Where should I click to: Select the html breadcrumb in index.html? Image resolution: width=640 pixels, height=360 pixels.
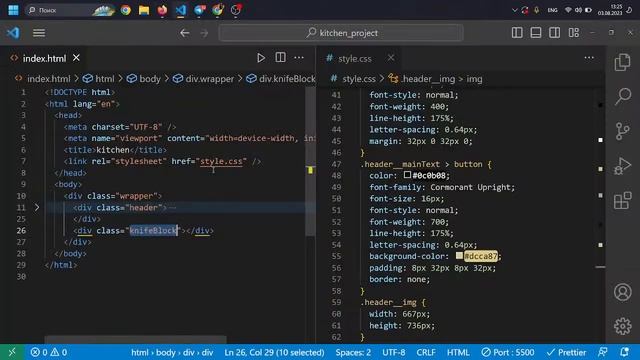tap(99, 79)
